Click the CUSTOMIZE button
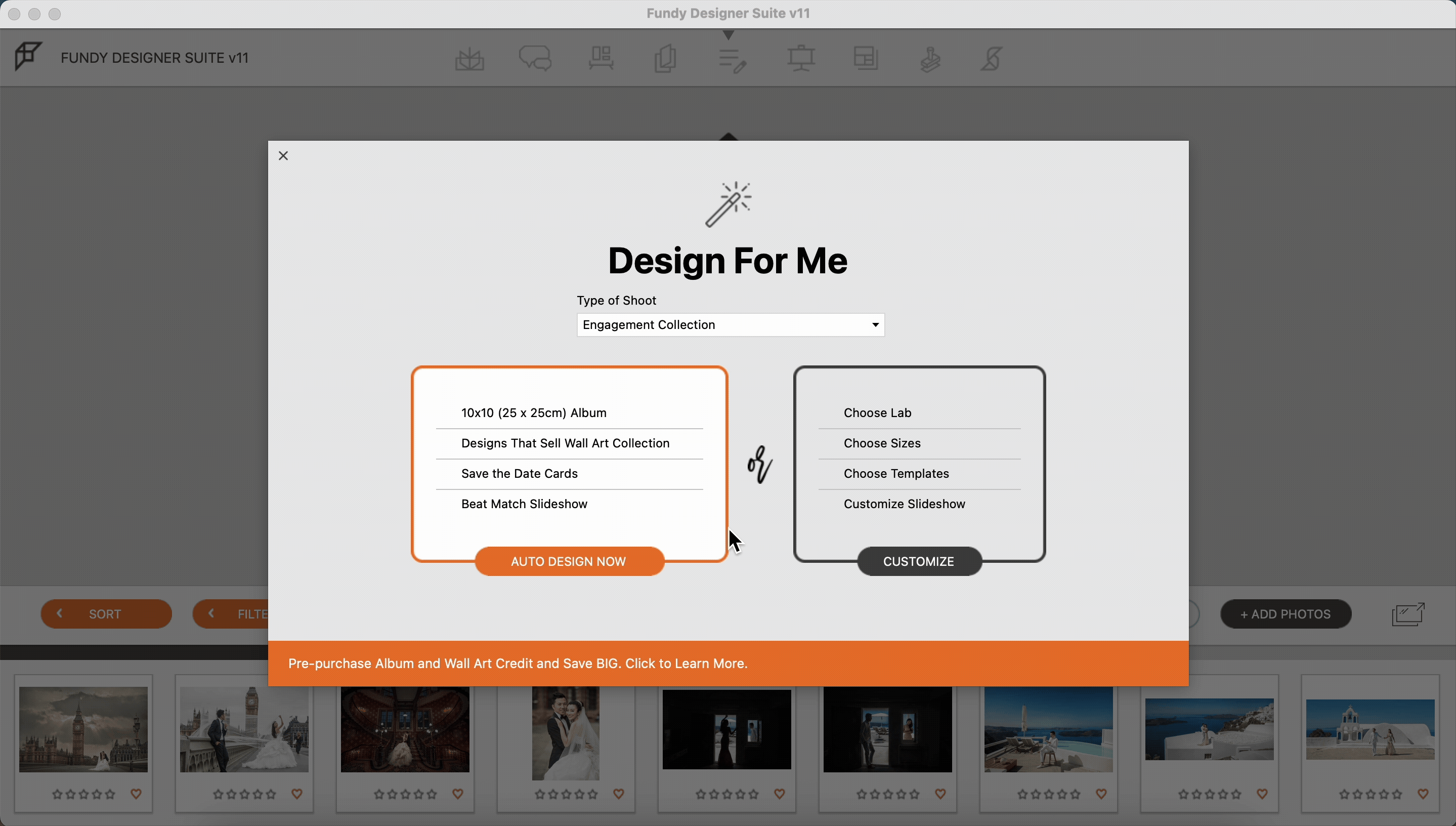1456x826 pixels. (x=919, y=561)
